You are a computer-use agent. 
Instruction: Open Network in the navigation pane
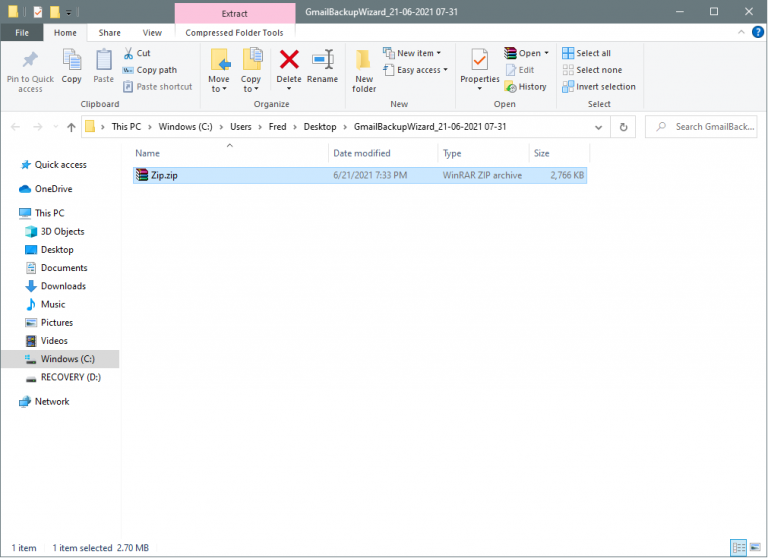point(45,402)
